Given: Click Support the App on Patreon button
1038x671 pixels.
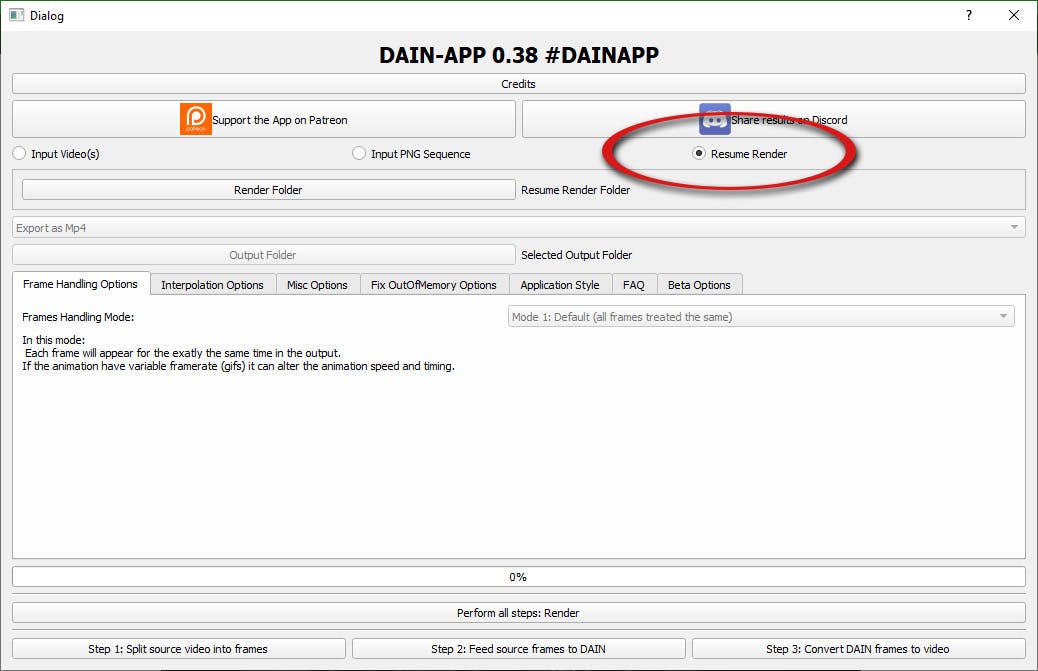Looking at the screenshot, I should coord(263,119).
